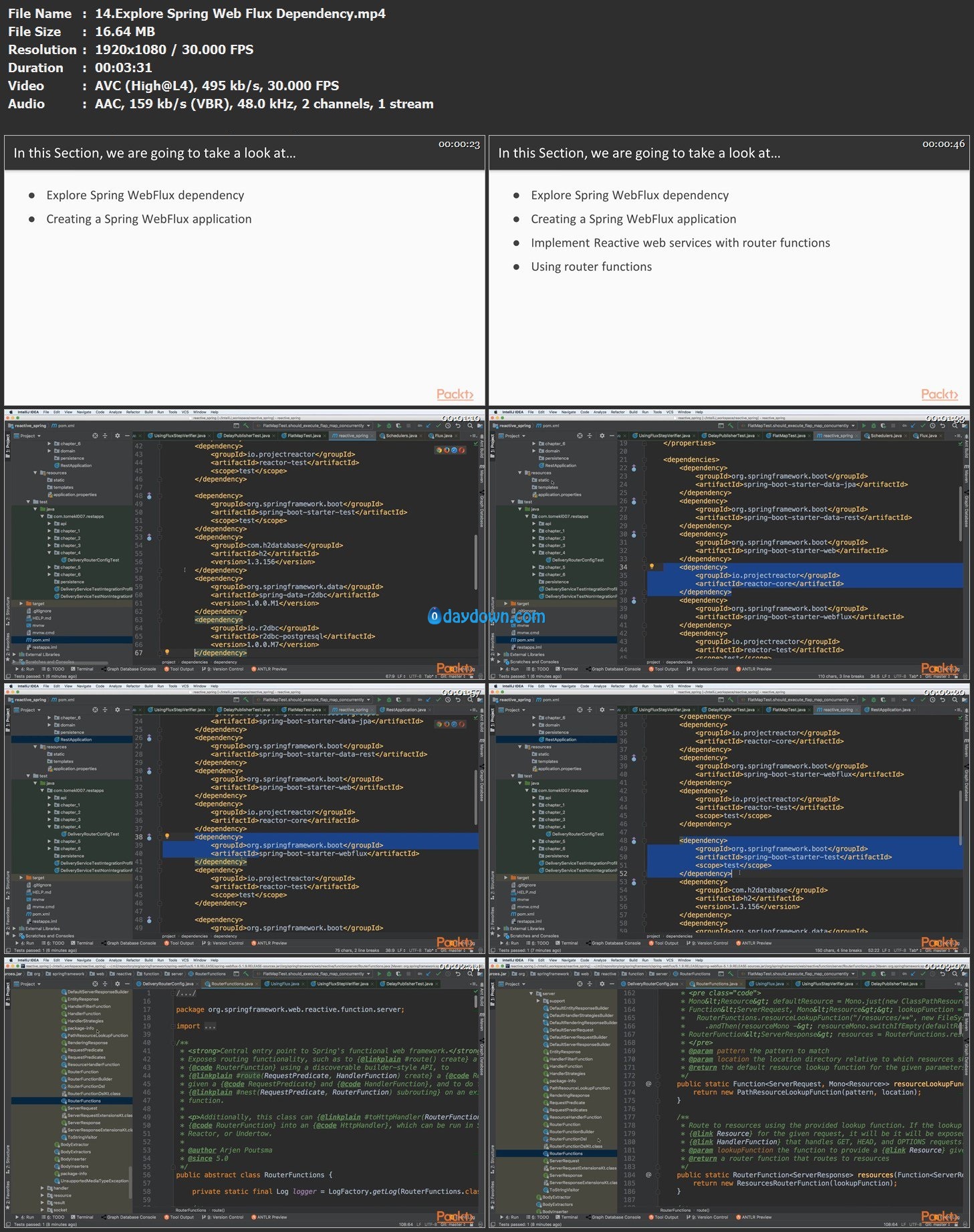Click the VCS history clock icon in the 00:01:10 frame
This screenshot has height=1232, width=974.
(449, 426)
